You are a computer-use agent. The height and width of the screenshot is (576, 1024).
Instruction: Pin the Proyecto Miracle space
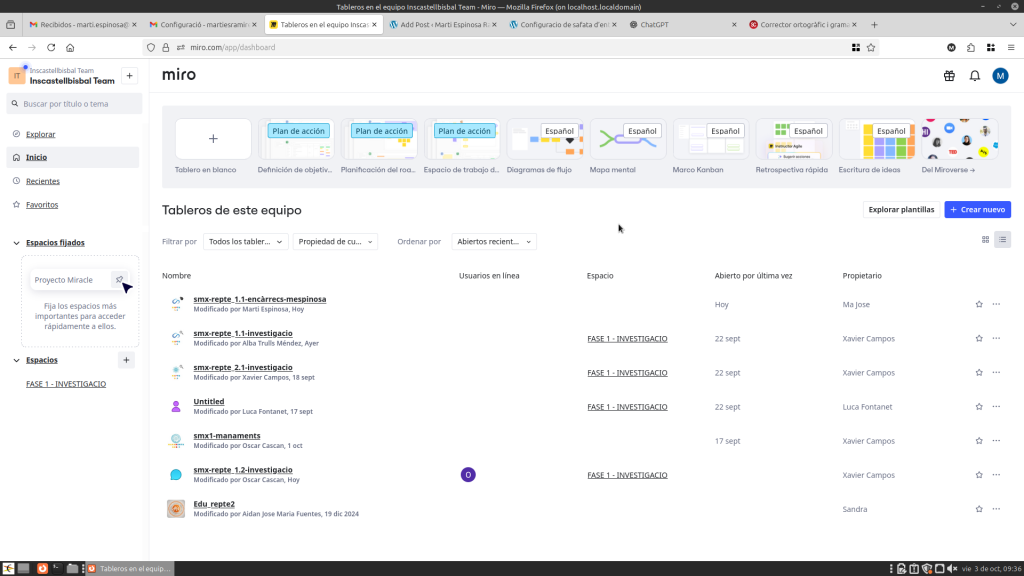point(119,280)
